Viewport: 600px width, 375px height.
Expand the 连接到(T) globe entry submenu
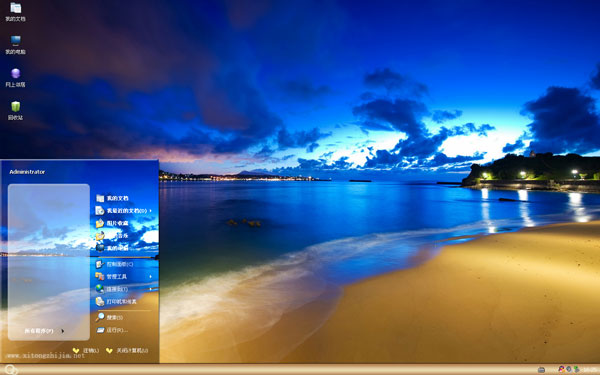click(x=124, y=289)
